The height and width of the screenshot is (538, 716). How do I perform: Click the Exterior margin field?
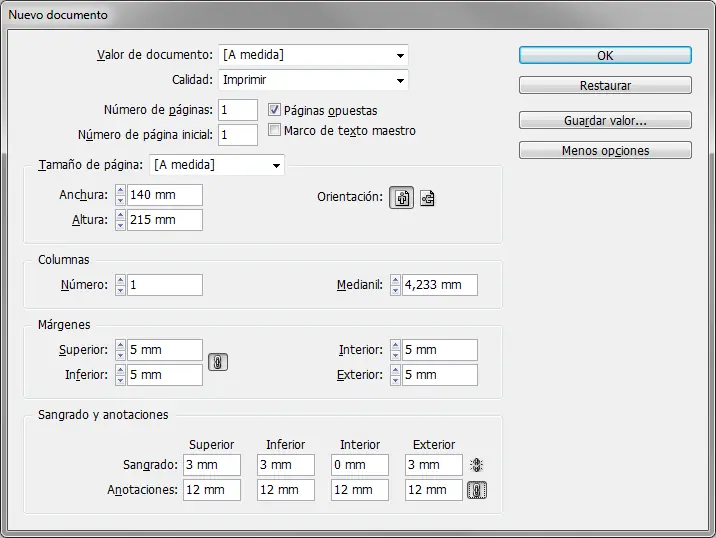click(440, 375)
